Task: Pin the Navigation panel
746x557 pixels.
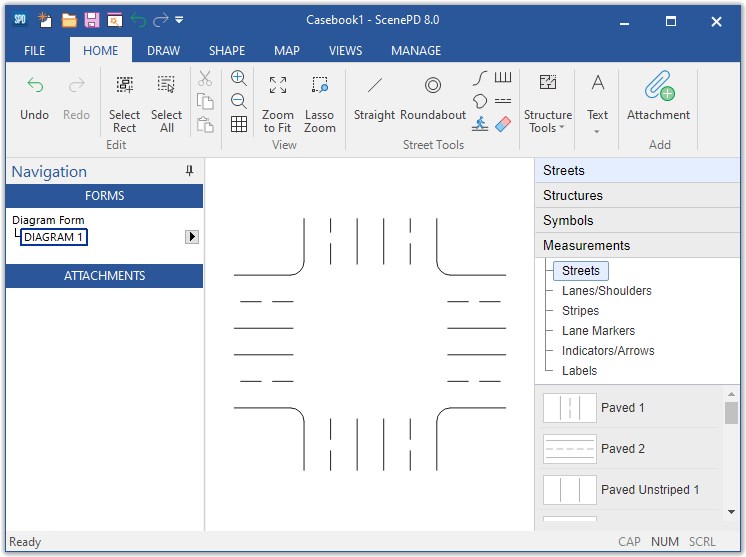Action: coord(190,172)
